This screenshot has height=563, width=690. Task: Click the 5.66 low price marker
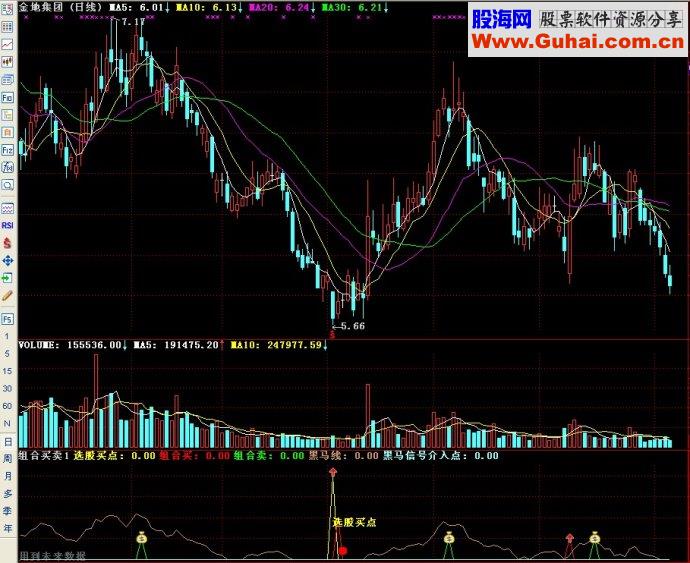352,326
